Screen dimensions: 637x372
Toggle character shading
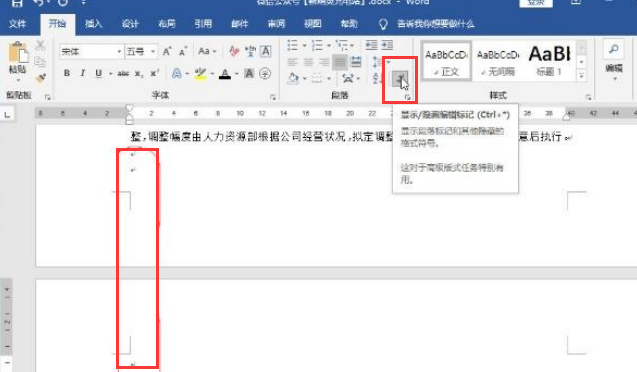(x=249, y=74)
